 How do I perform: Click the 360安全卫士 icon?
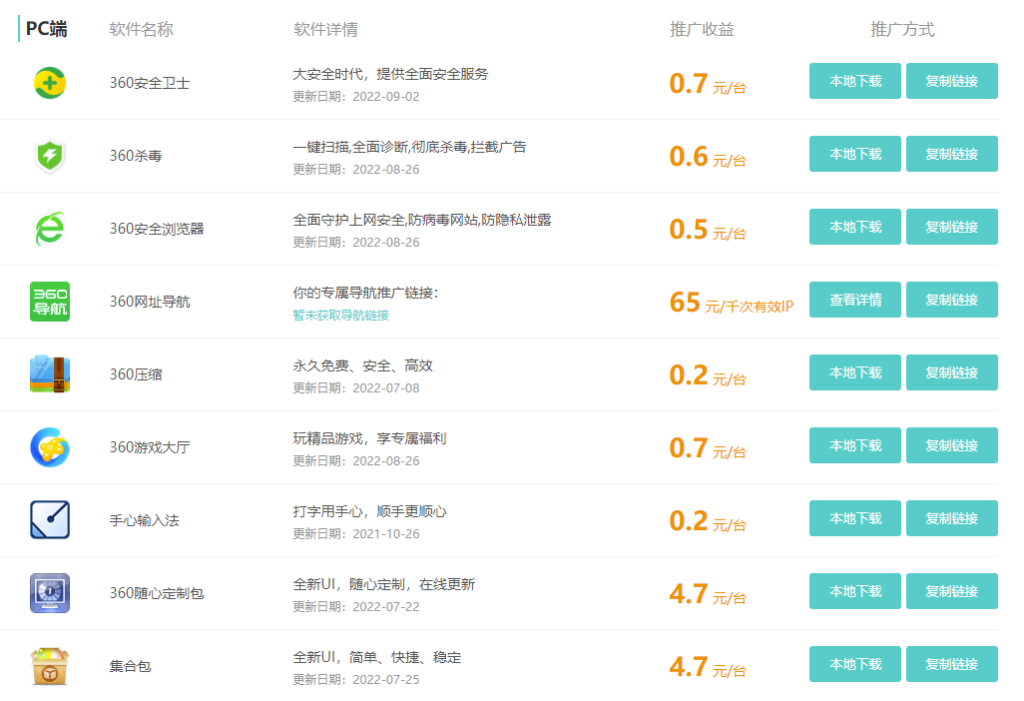tap(50, 83)
